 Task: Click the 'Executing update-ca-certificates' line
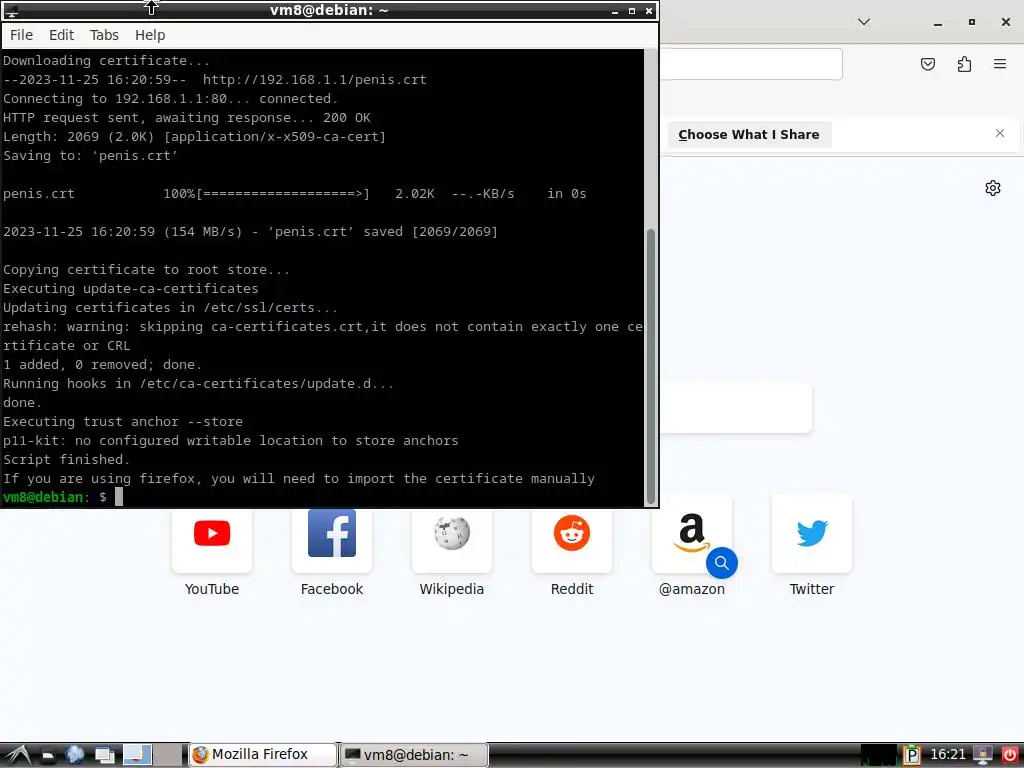(131, 289)
